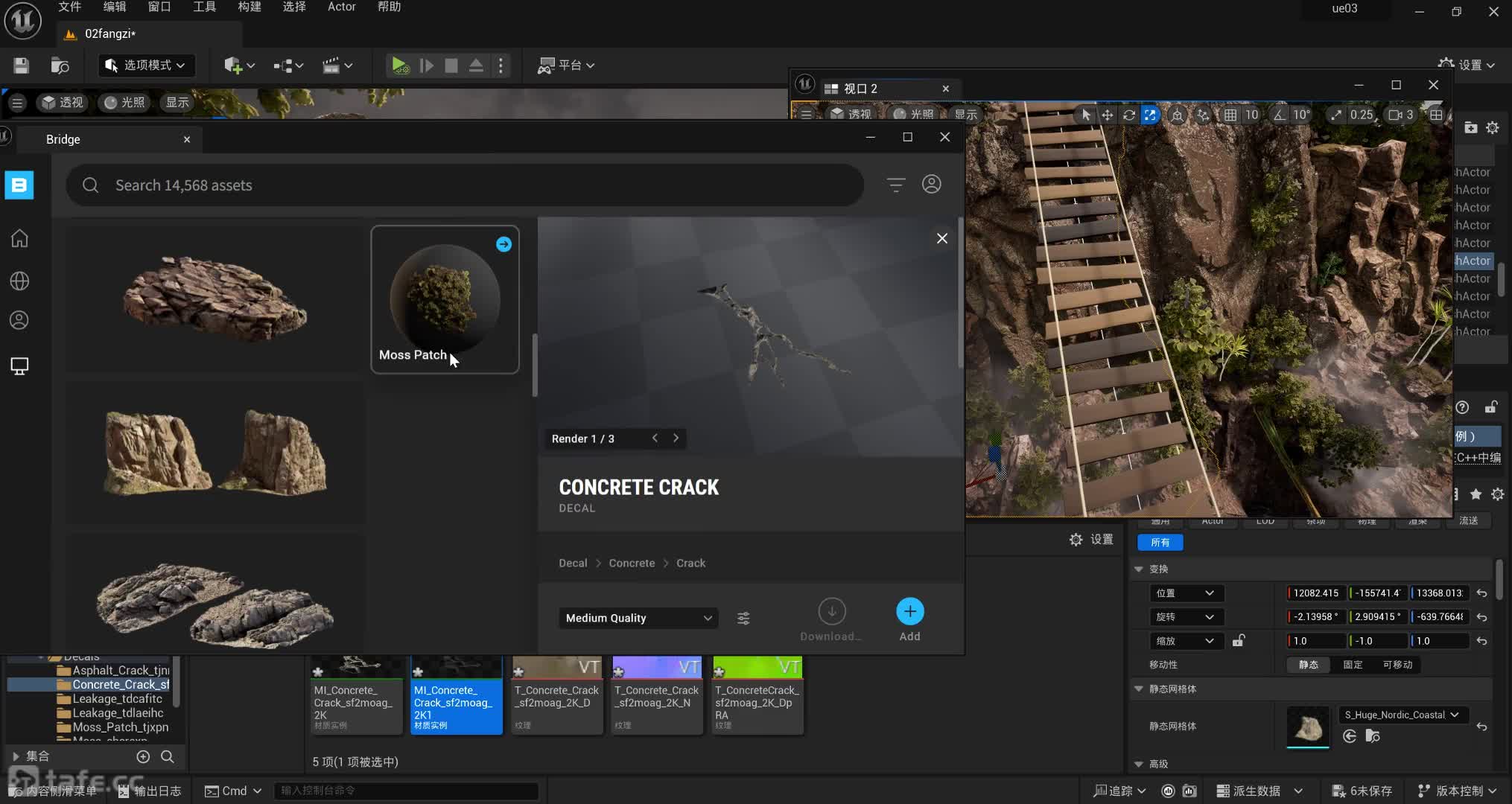This screenshot has height=804, width=1512.
Task: Select the pointer select tool in Viewport 2
Action: (1086, 115)
